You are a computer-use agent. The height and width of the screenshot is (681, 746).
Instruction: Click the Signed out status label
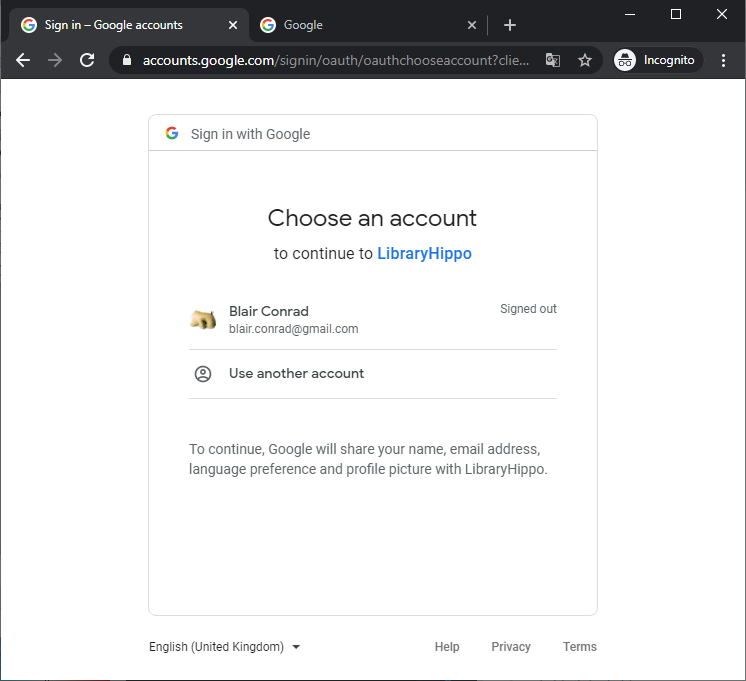point(528,309)
